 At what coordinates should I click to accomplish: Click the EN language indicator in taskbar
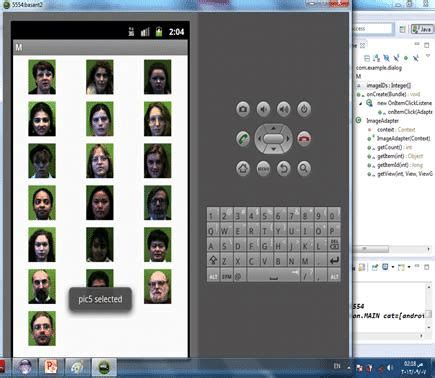point(337,366)
